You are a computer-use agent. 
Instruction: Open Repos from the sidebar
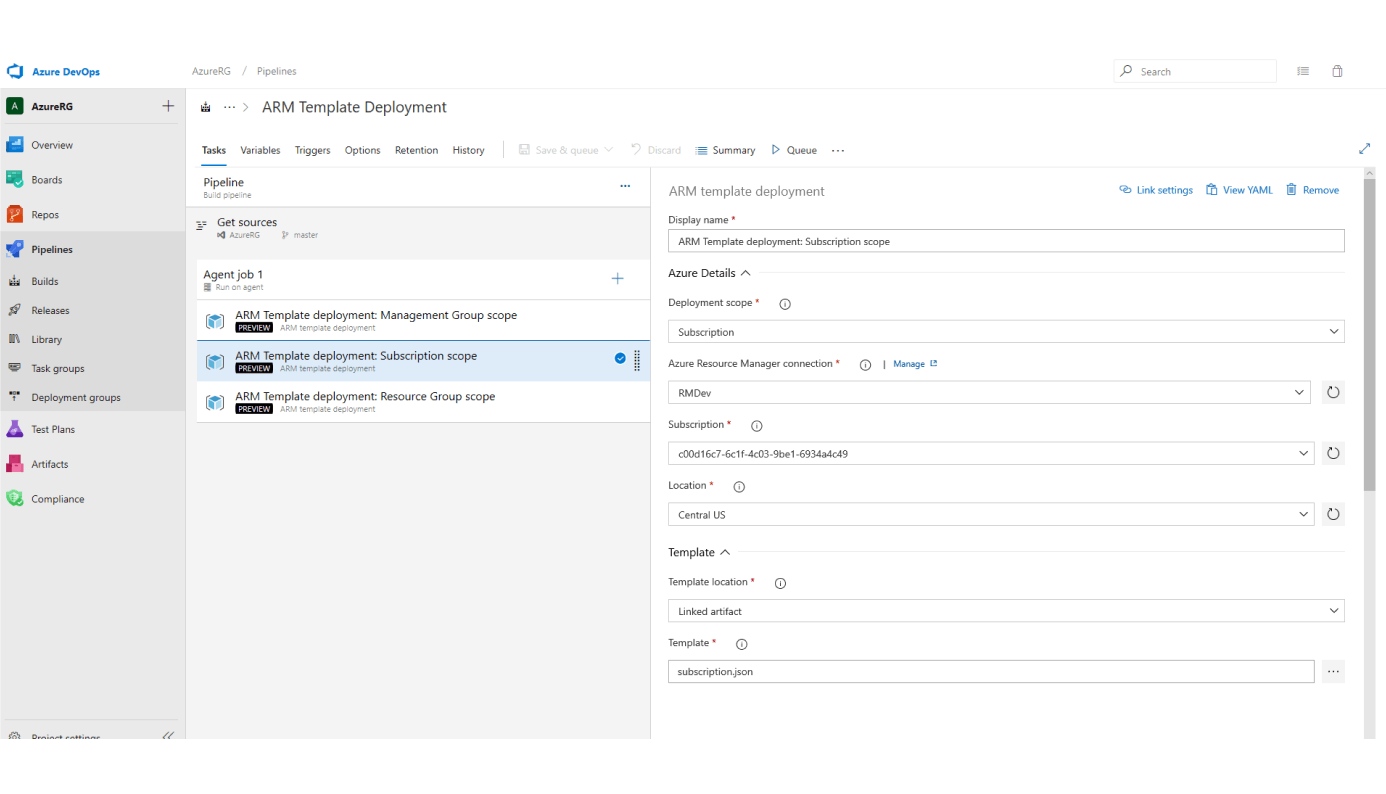pyautogui.click(x=44, y=215)
